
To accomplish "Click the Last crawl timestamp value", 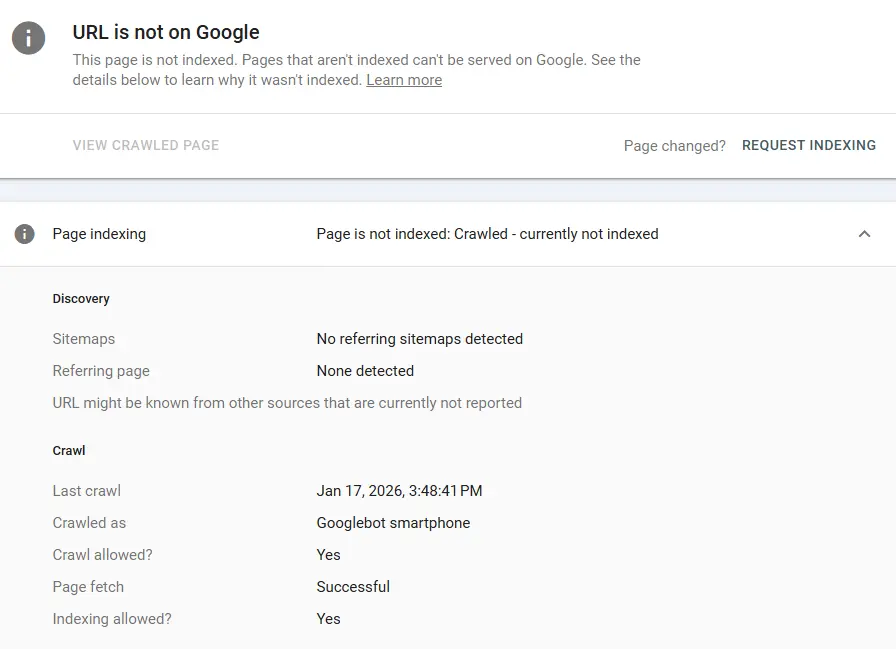I will pos(399,491).
